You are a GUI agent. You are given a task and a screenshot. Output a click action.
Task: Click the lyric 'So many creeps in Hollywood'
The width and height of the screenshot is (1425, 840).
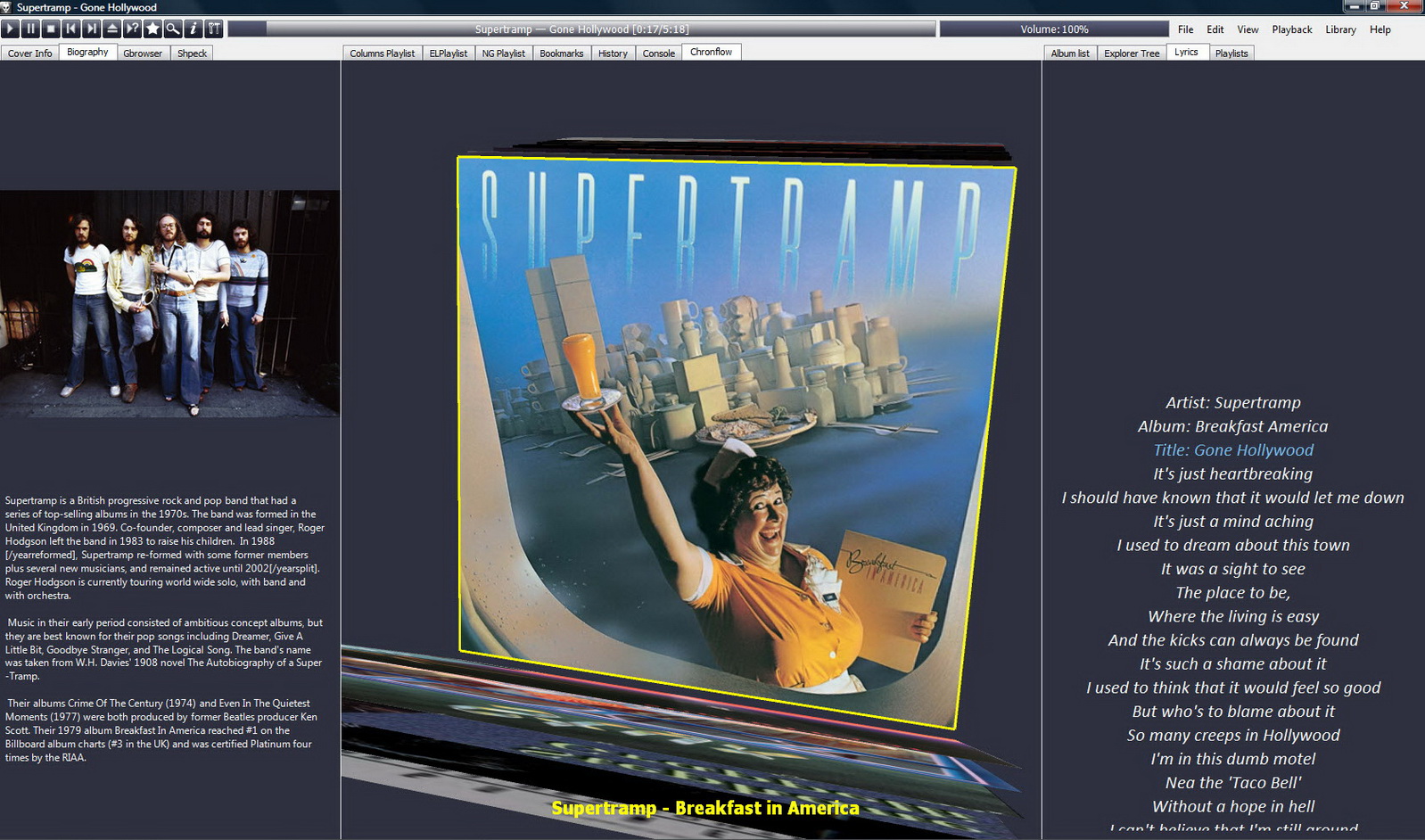coord(1233,736)
